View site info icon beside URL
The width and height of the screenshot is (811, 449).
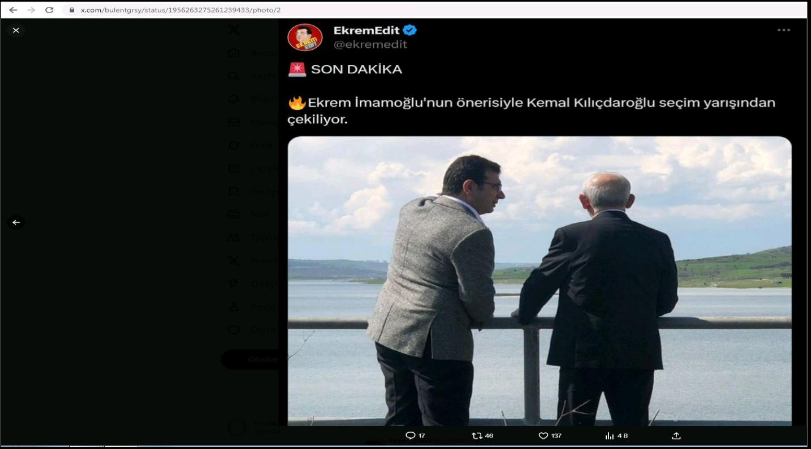point(71,9)
